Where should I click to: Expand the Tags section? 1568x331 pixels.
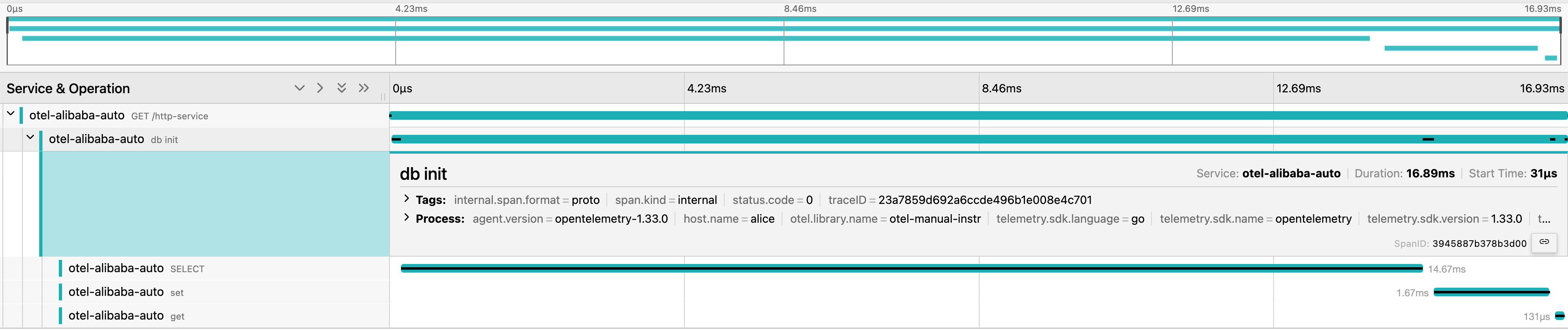click(407, 199)
